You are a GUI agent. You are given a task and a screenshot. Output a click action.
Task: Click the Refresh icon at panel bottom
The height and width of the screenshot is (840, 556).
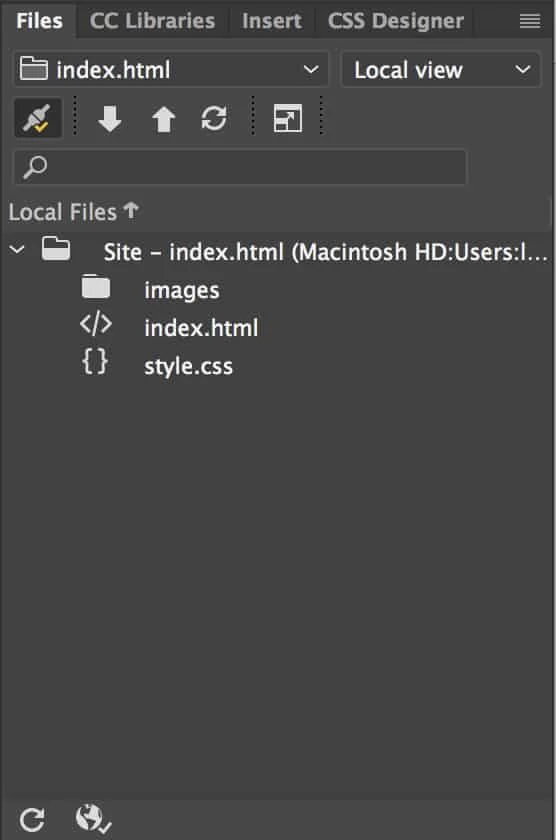click(32, 820)
